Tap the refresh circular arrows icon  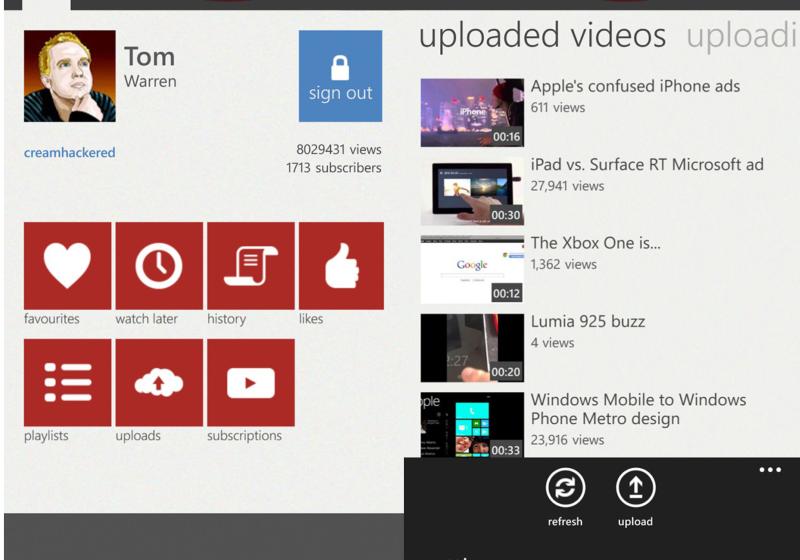[x=565, y=488]
